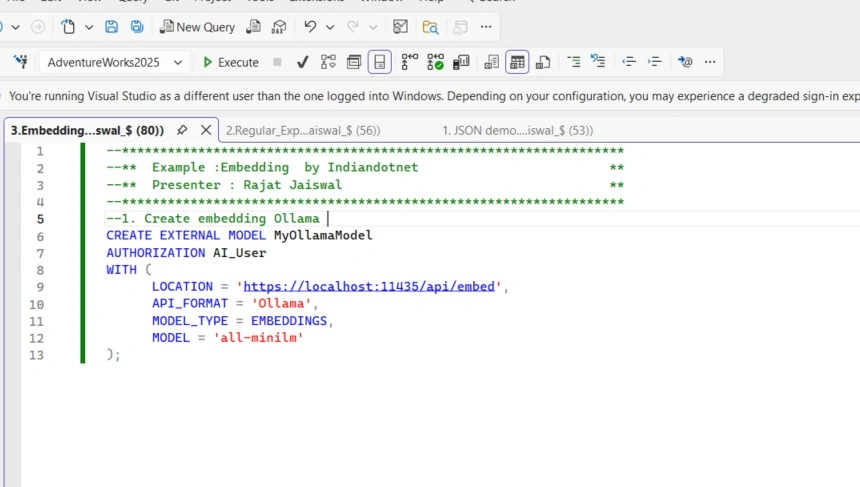
Task: Toggle Include Client Statistics
Action: tap(461, 62)
